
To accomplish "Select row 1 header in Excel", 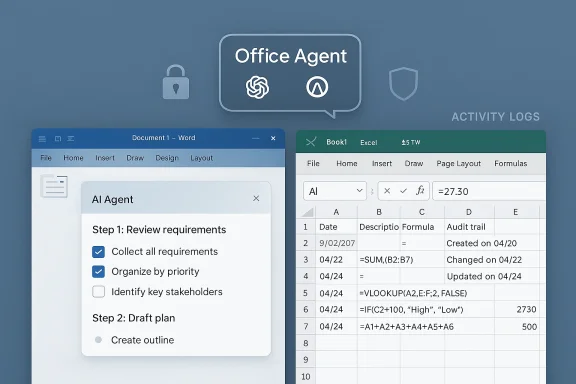I will [x=306, y=227].
